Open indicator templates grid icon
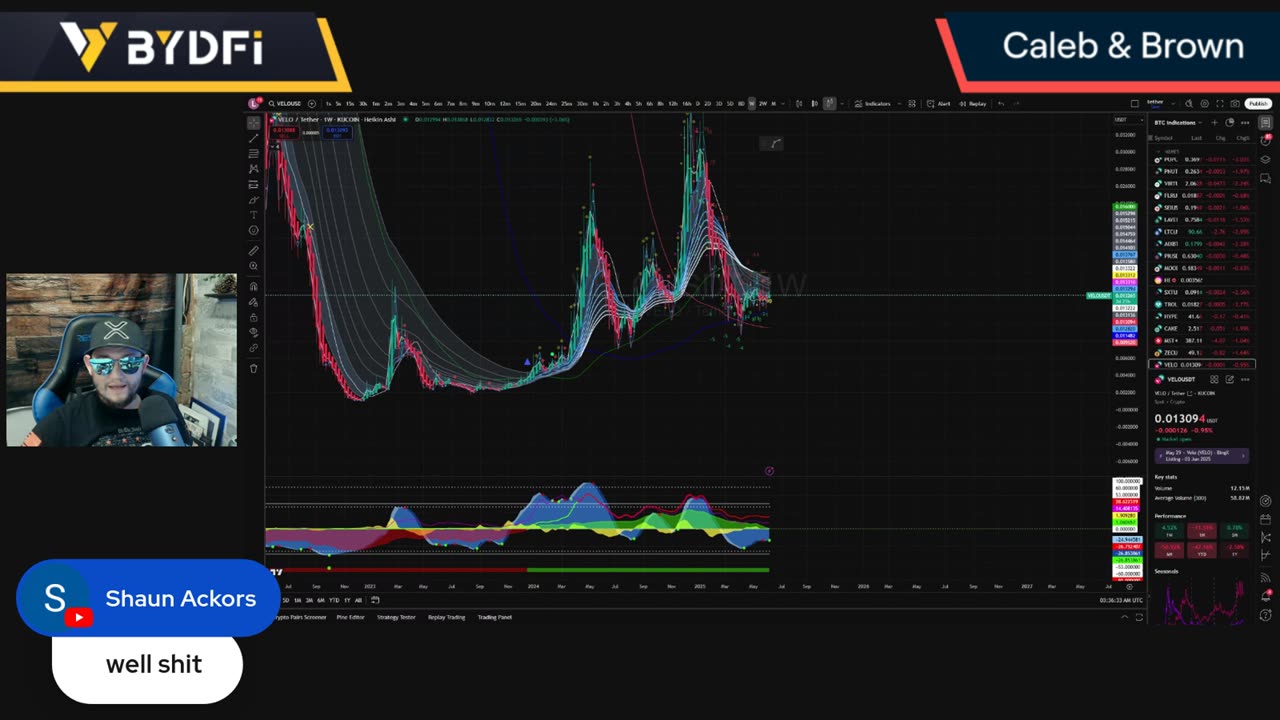1280x720 pixels. pyautogui.click(x=912, y=103)
